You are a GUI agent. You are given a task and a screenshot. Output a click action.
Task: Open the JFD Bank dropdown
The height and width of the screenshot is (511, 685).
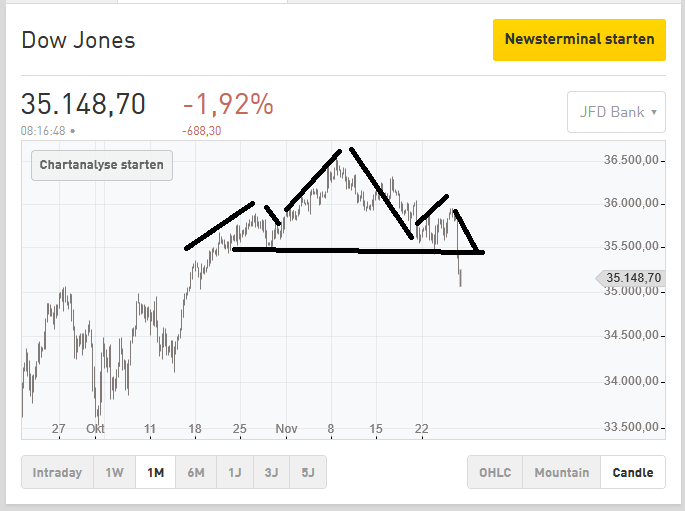(x=616, y=112)
